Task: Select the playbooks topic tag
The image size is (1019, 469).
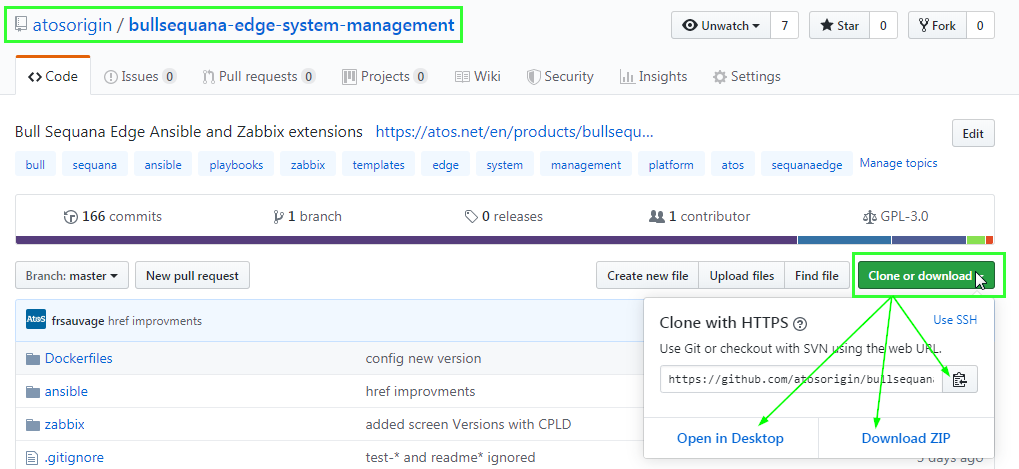Action: point(237,164)
